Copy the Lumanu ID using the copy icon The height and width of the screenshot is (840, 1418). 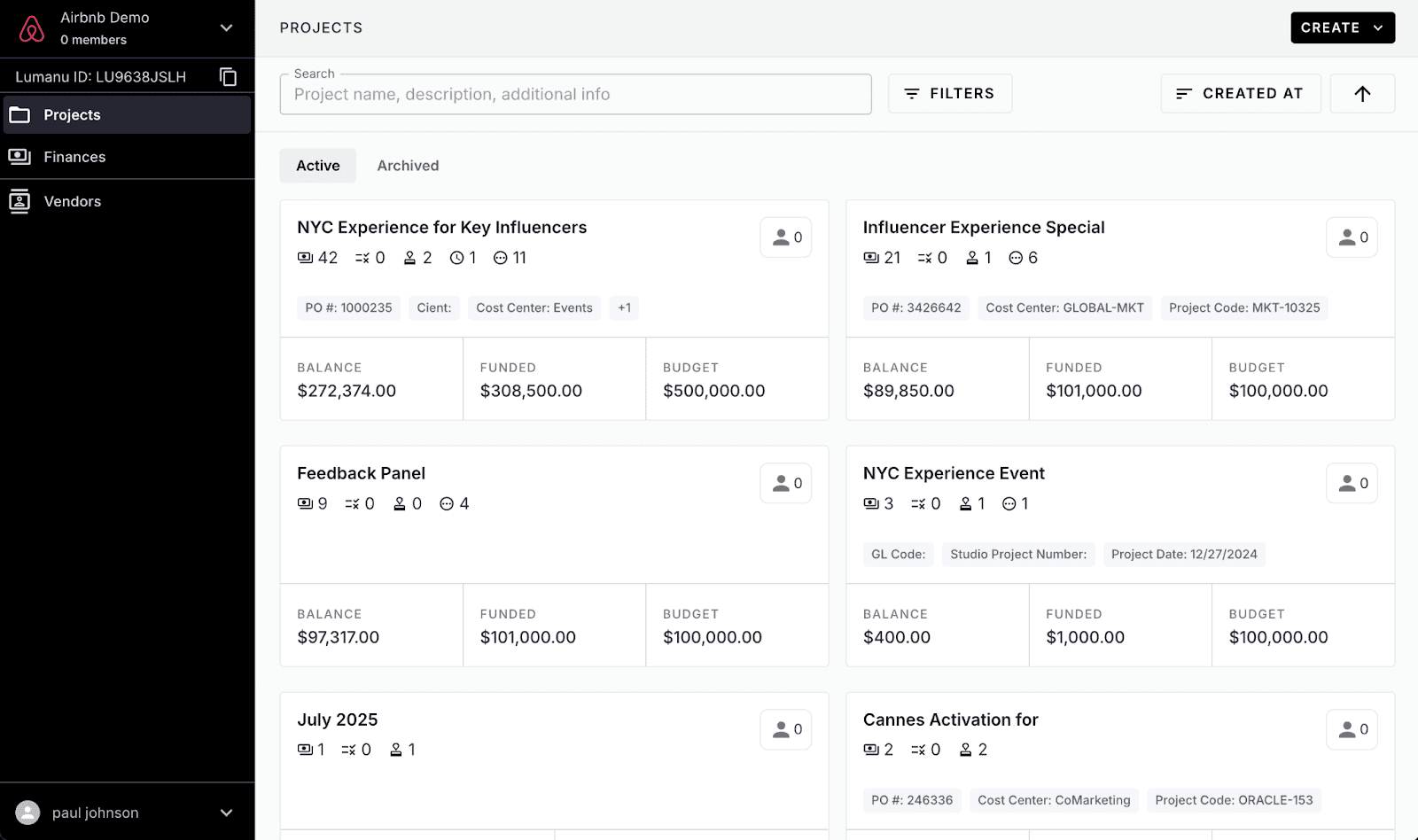coord(228,76)
